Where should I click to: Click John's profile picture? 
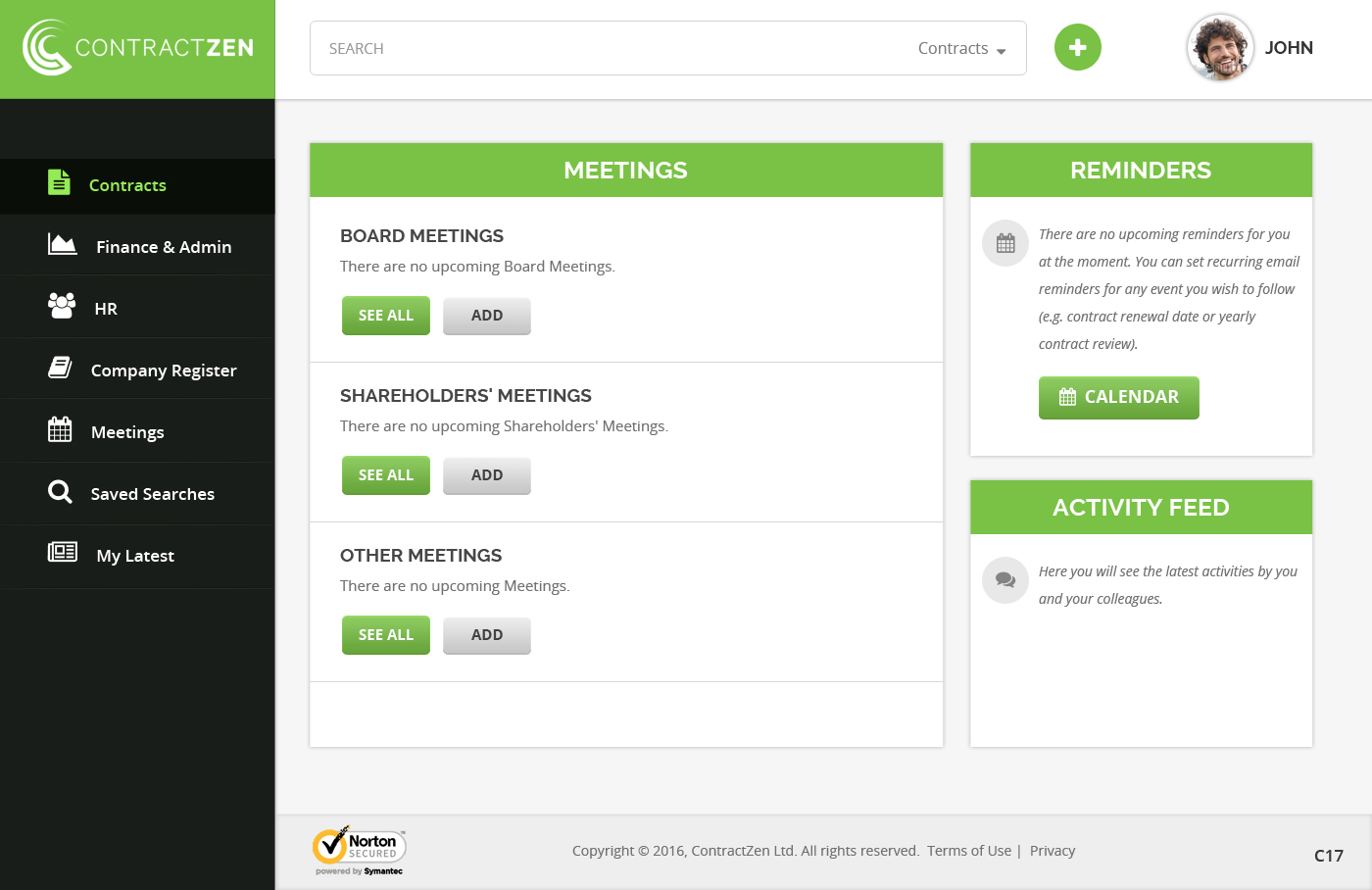[x=1219, y=46]
